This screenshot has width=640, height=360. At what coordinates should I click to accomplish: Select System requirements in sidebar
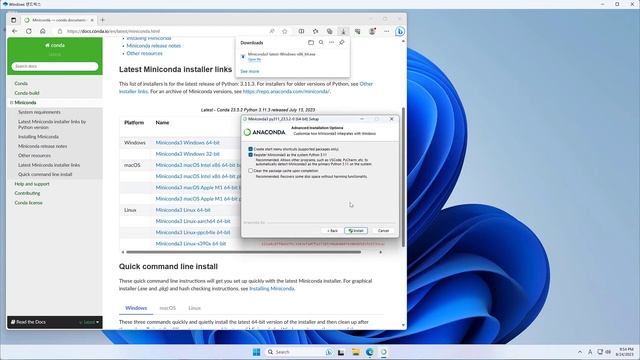39,112
